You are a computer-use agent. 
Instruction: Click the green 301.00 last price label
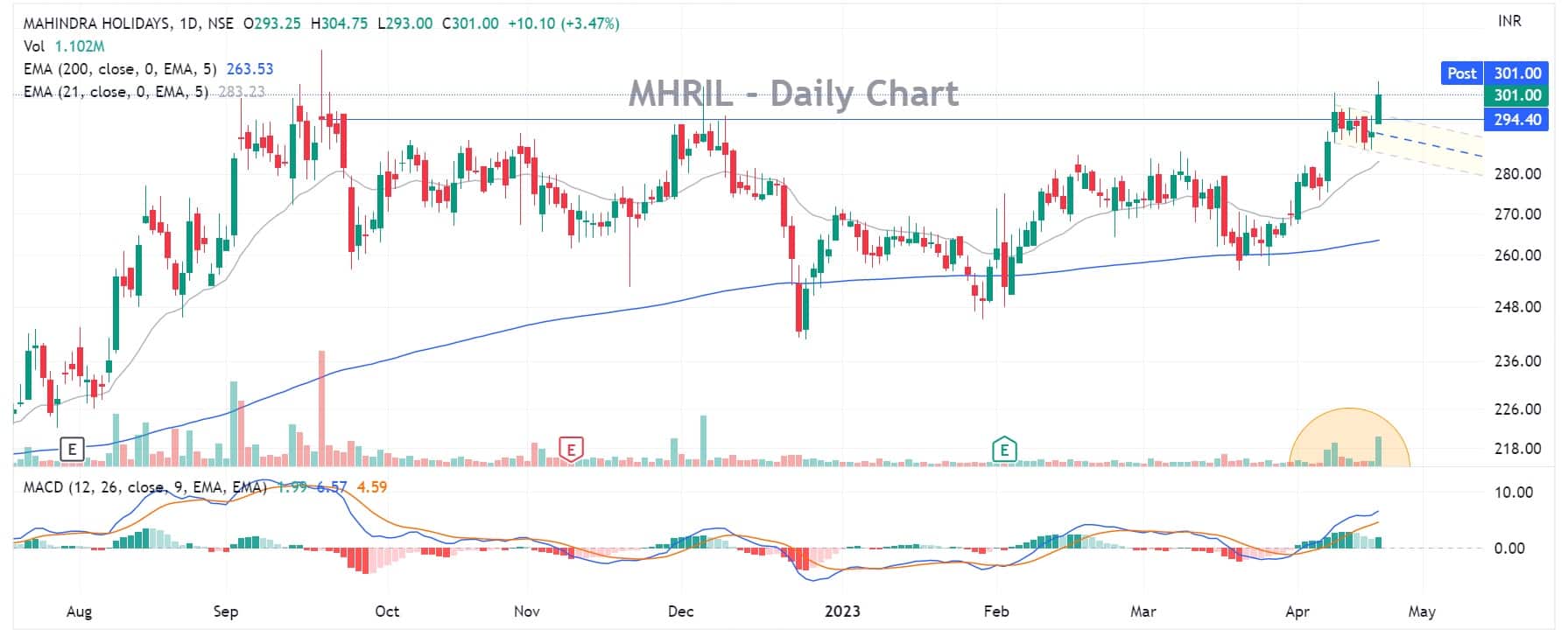click(x=1516, y=95)
